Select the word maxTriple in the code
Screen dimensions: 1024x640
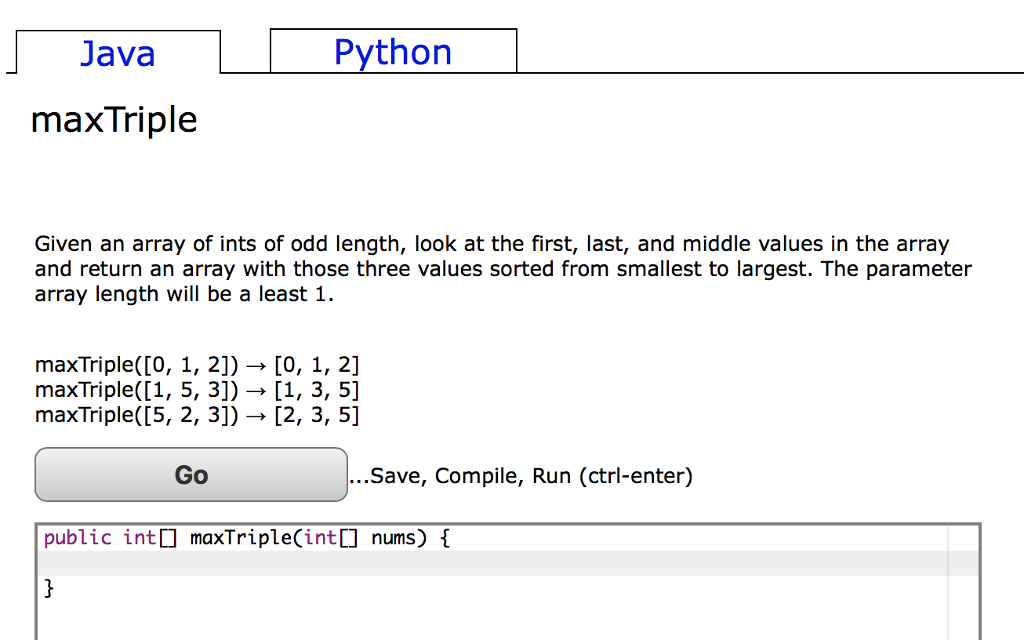pos(239,537)
